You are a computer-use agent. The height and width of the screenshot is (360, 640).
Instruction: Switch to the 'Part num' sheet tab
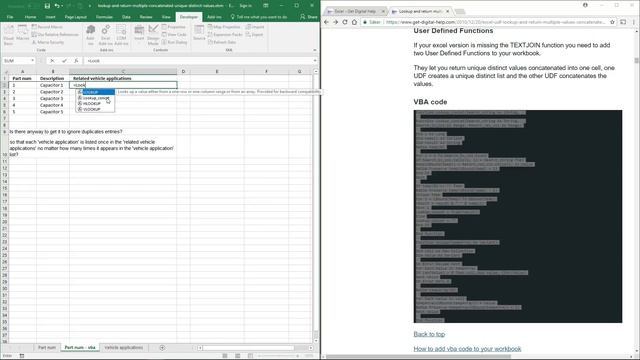point(47,348)
